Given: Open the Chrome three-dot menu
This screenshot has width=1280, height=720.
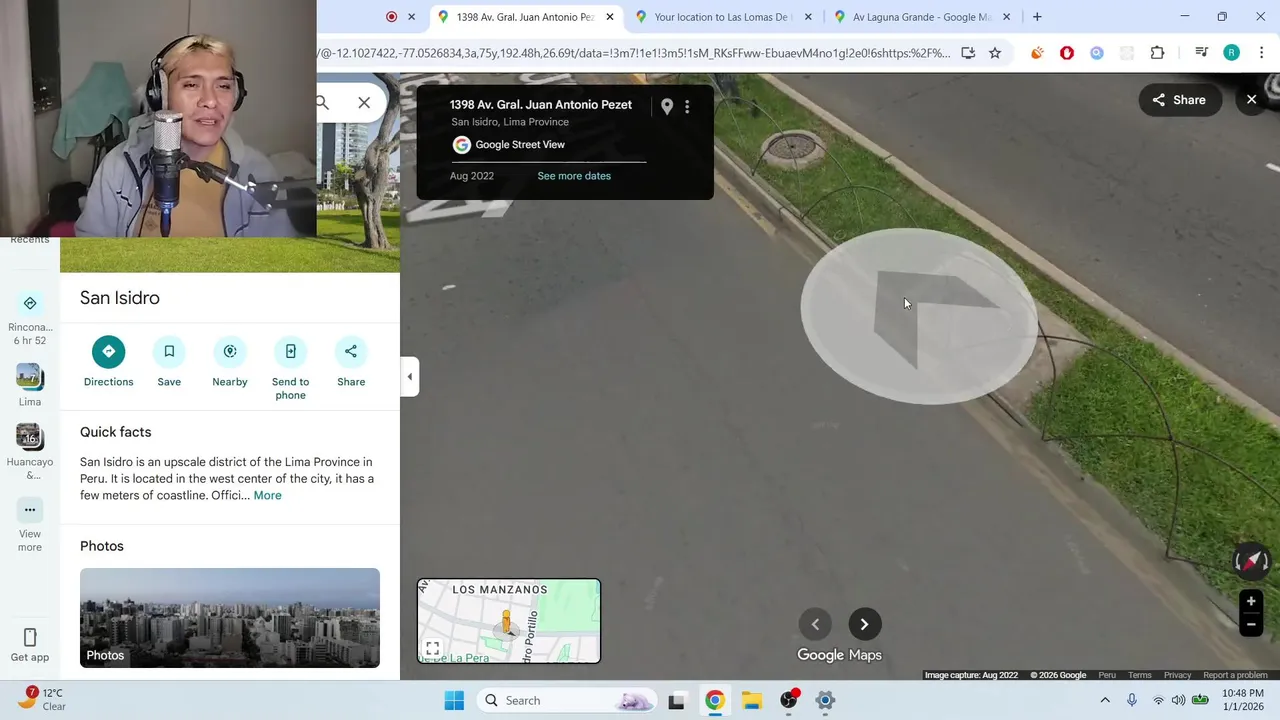Looking at the screenshot, I should click(x=1261, y=53).
